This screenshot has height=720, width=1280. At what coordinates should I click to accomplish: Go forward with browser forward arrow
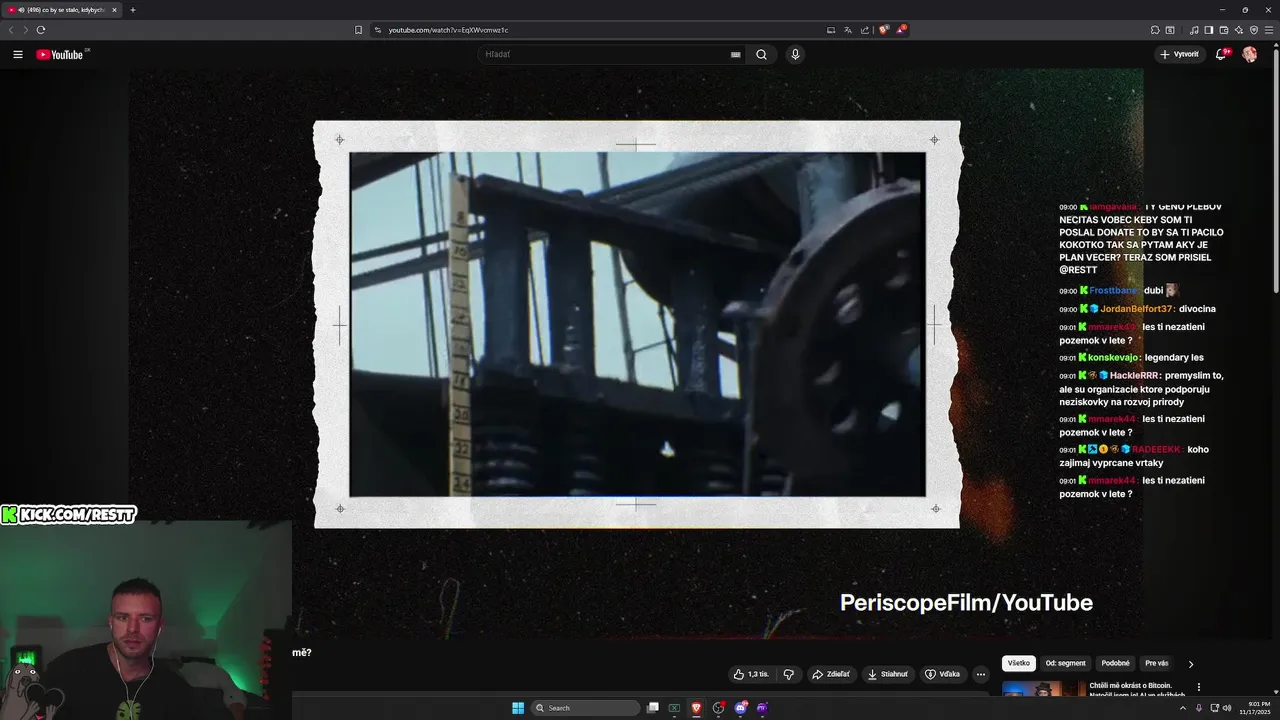point(25,30)
